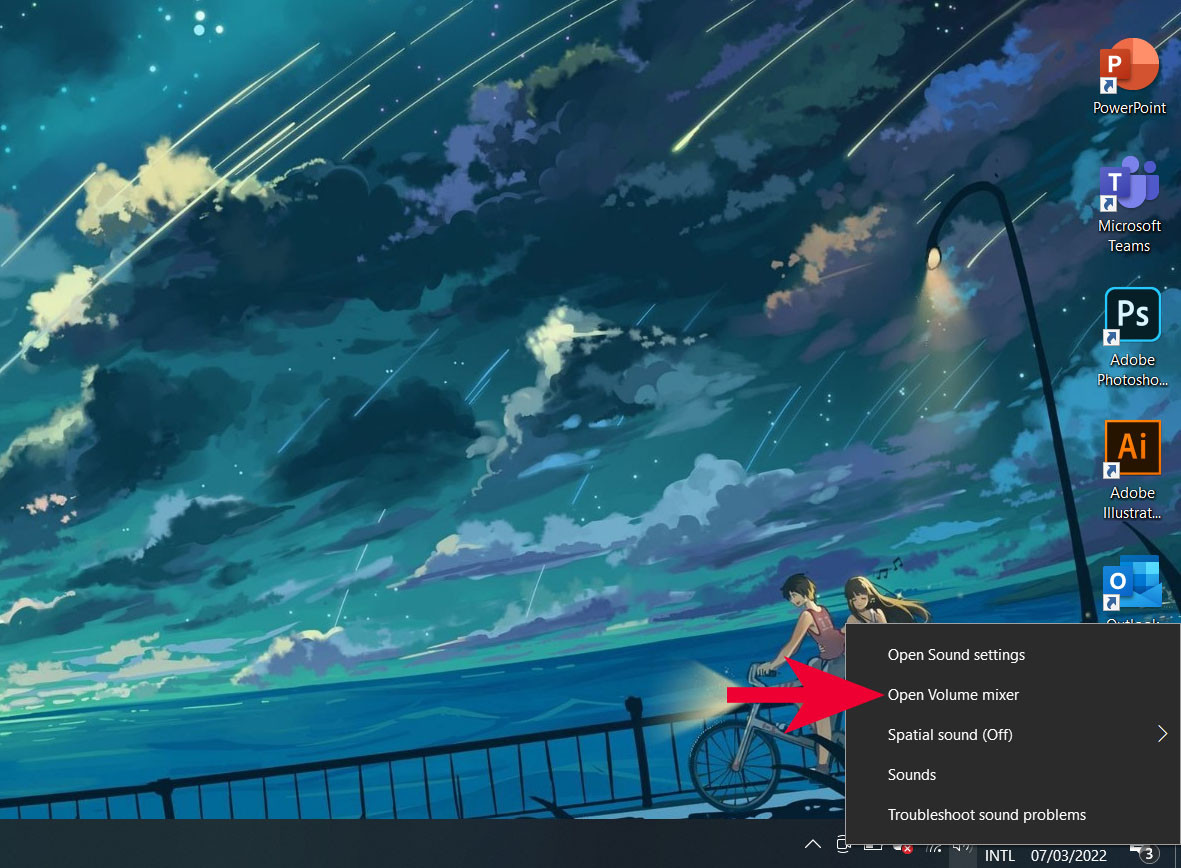This screenshot has width=1181, height=868.
Task: Click the INTL input language indicator
Action: tap(999, 856)
